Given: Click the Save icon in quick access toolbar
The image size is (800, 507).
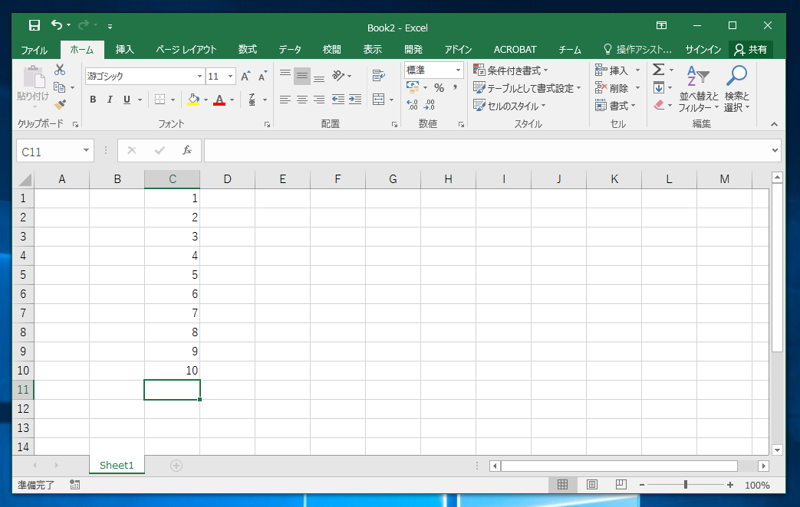Looking at the screenshot, I should click(34, 26).
